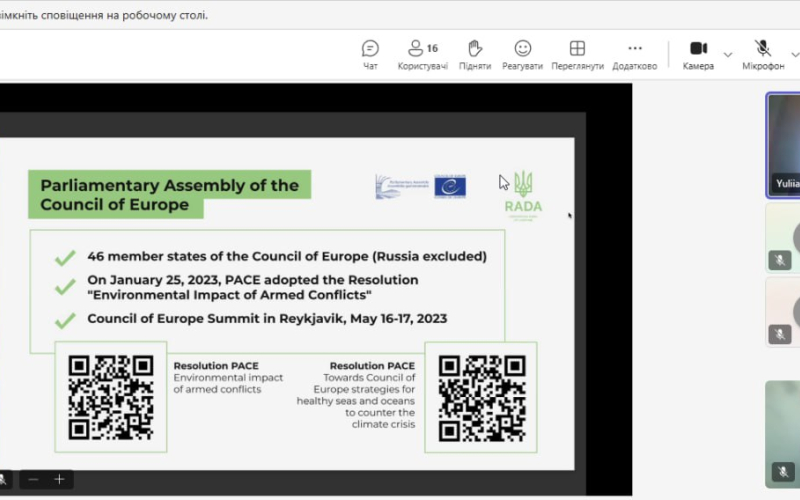This screenshot has width=800, height=500.
Task: Zoom out of shared slide with minus
Action: point(33,479)
